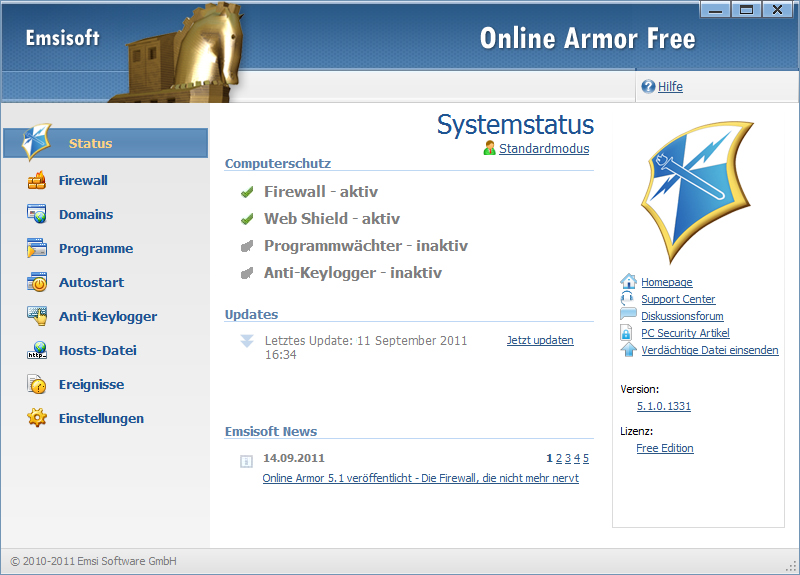Click the grey check beside Anti-Keylogger - inaktiv

tap(247, 273)
